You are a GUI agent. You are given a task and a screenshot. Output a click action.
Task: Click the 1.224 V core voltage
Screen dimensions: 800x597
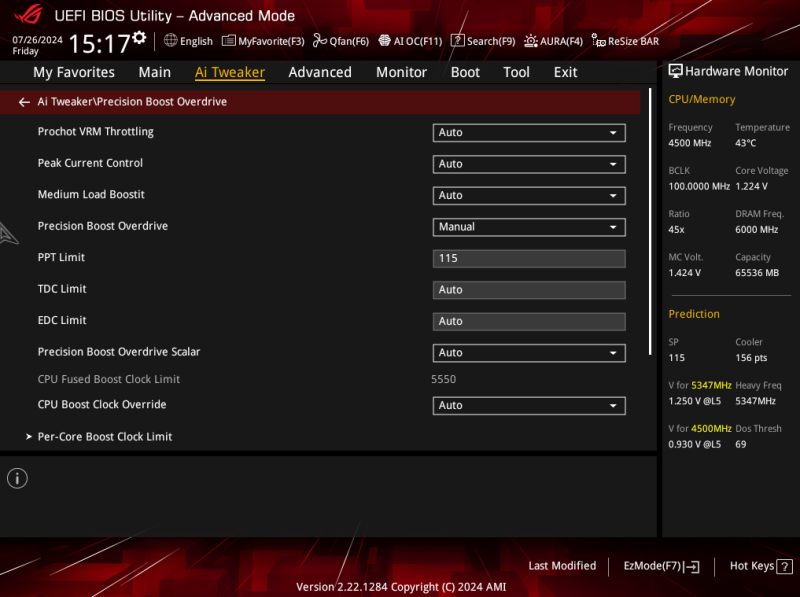[751, 187]
